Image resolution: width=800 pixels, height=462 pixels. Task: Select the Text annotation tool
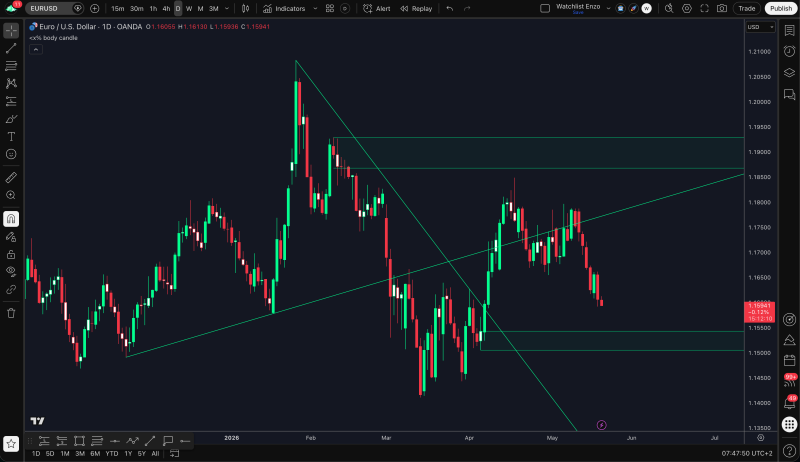(11, 137)
